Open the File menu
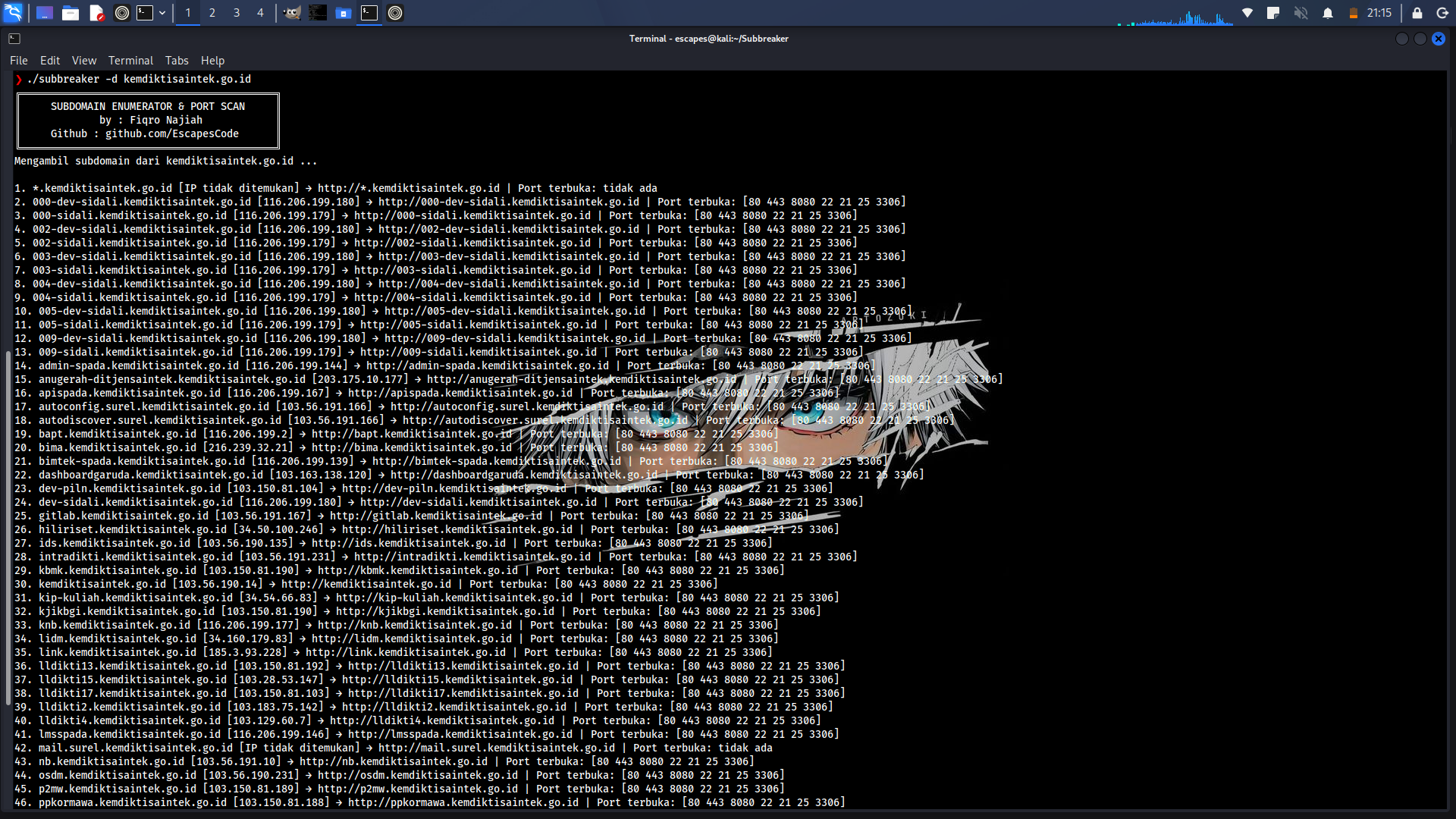1456x819 pixels. point(19,61)
